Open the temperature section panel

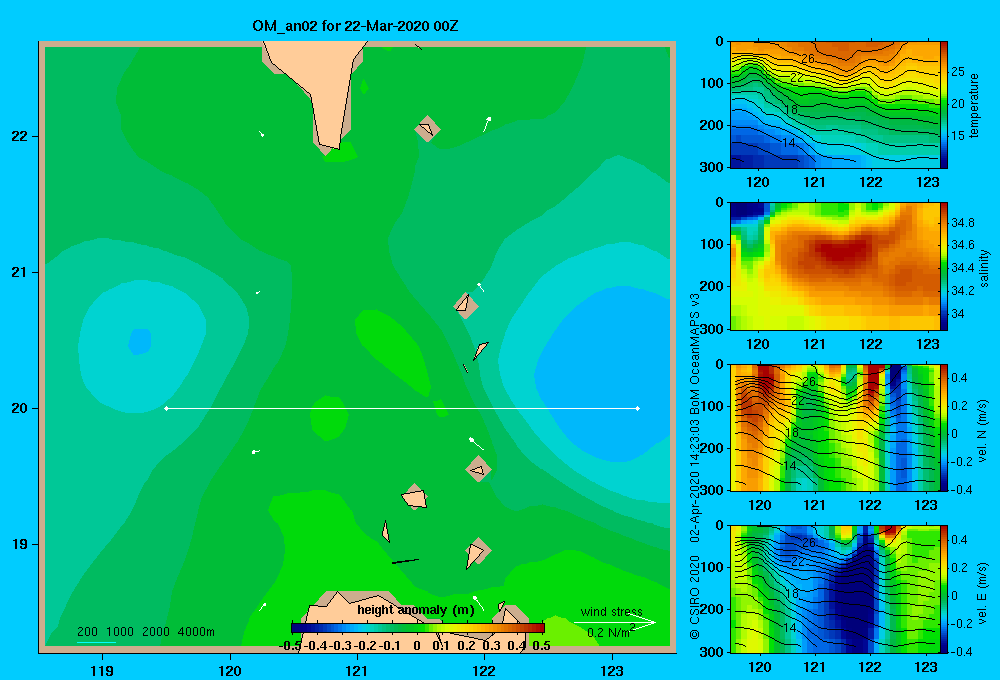pyautogui.click(x=834, y=105)
